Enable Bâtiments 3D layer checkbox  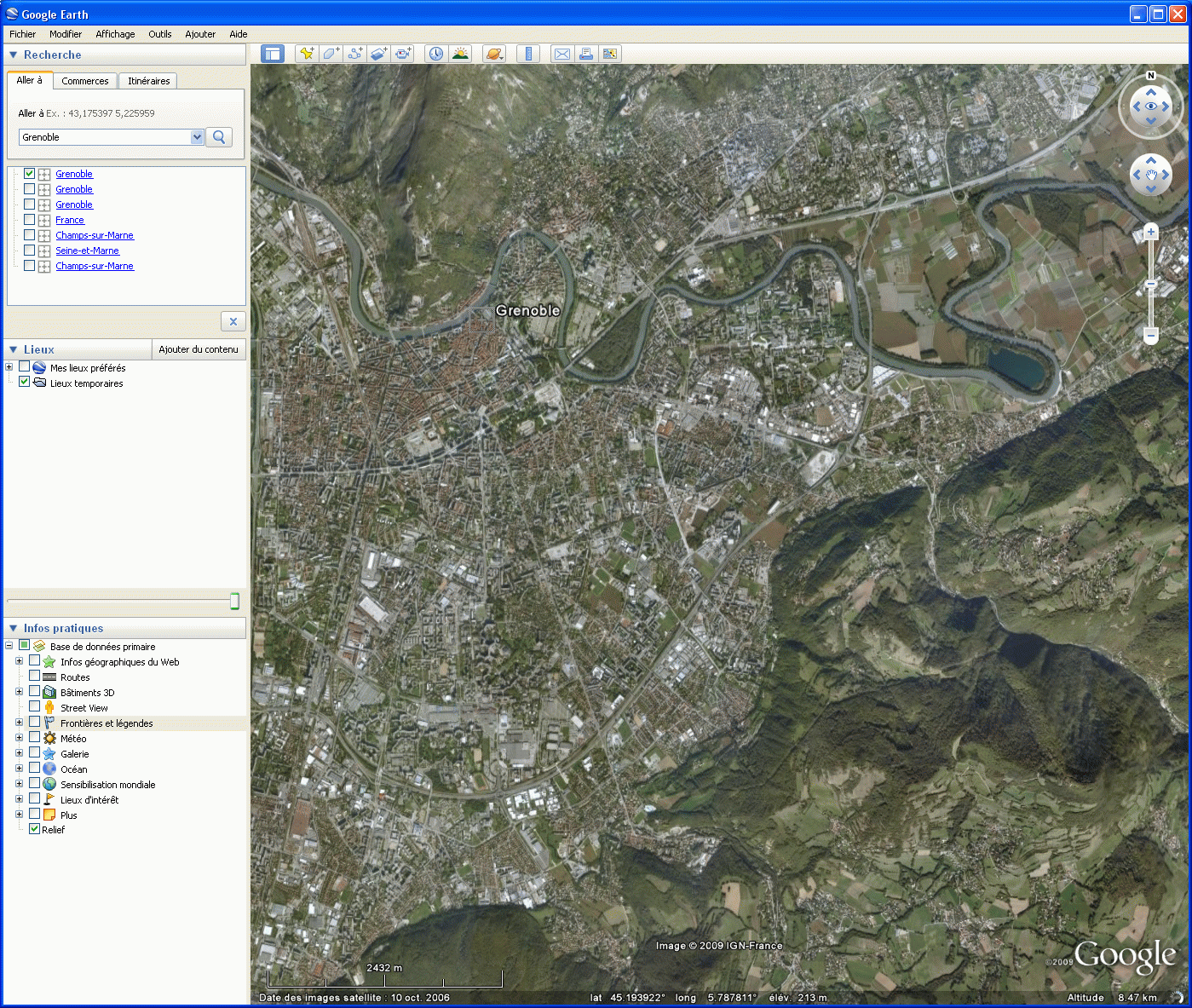(35, 692)
